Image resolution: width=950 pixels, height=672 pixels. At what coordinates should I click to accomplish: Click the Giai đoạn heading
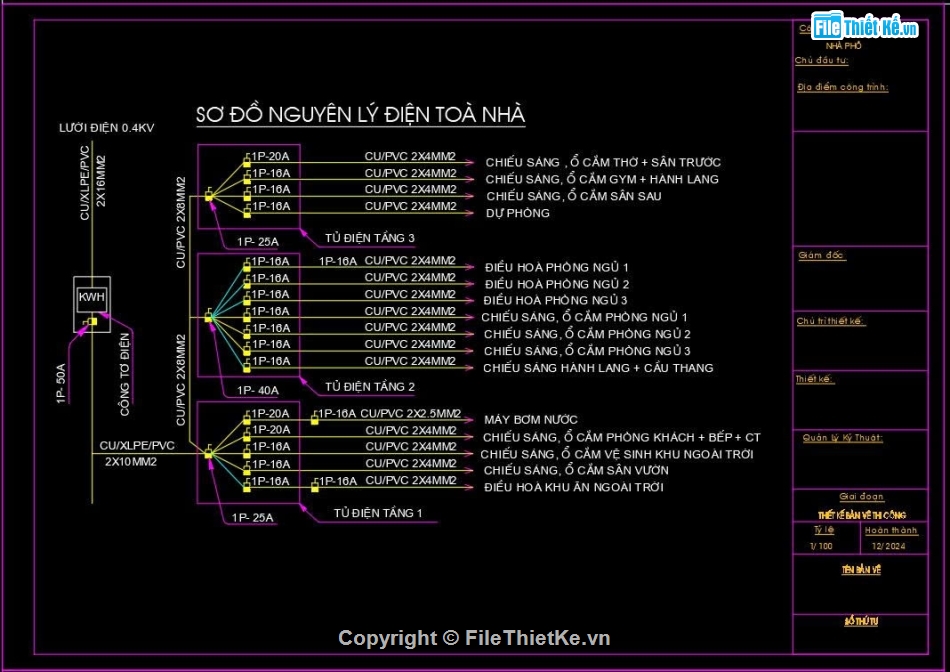[862, 496]
